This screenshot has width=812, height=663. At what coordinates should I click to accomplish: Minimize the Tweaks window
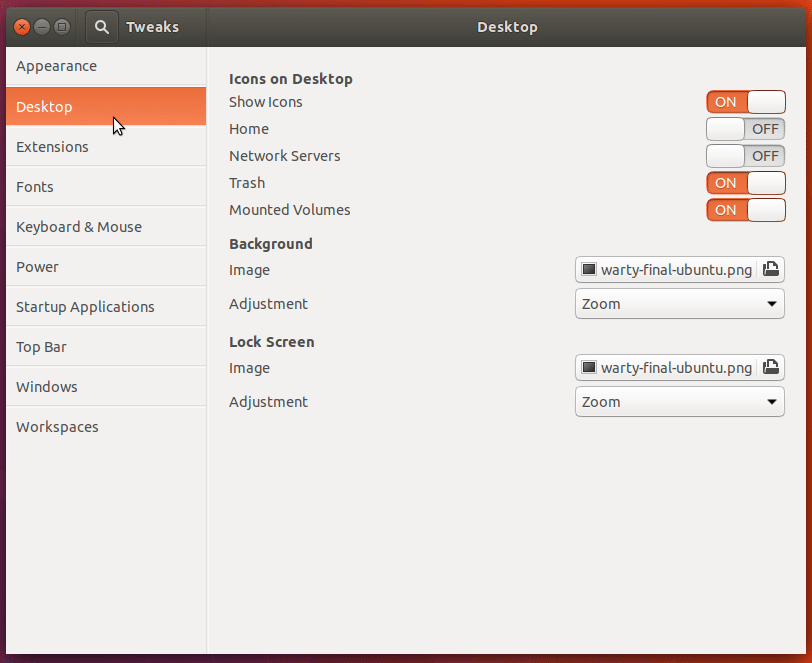coord(42,27)
